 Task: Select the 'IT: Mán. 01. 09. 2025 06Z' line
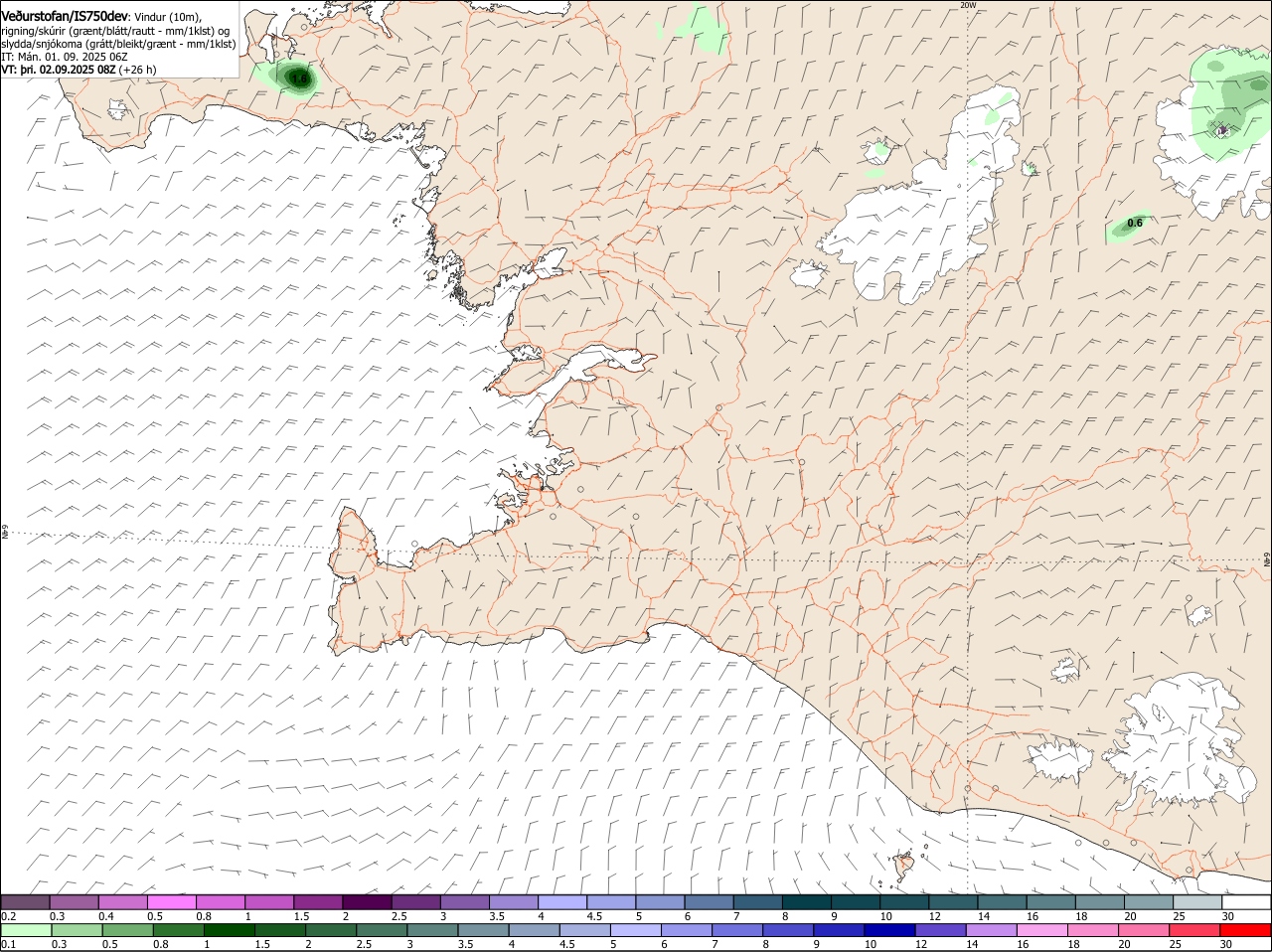(x=65, y=57)
